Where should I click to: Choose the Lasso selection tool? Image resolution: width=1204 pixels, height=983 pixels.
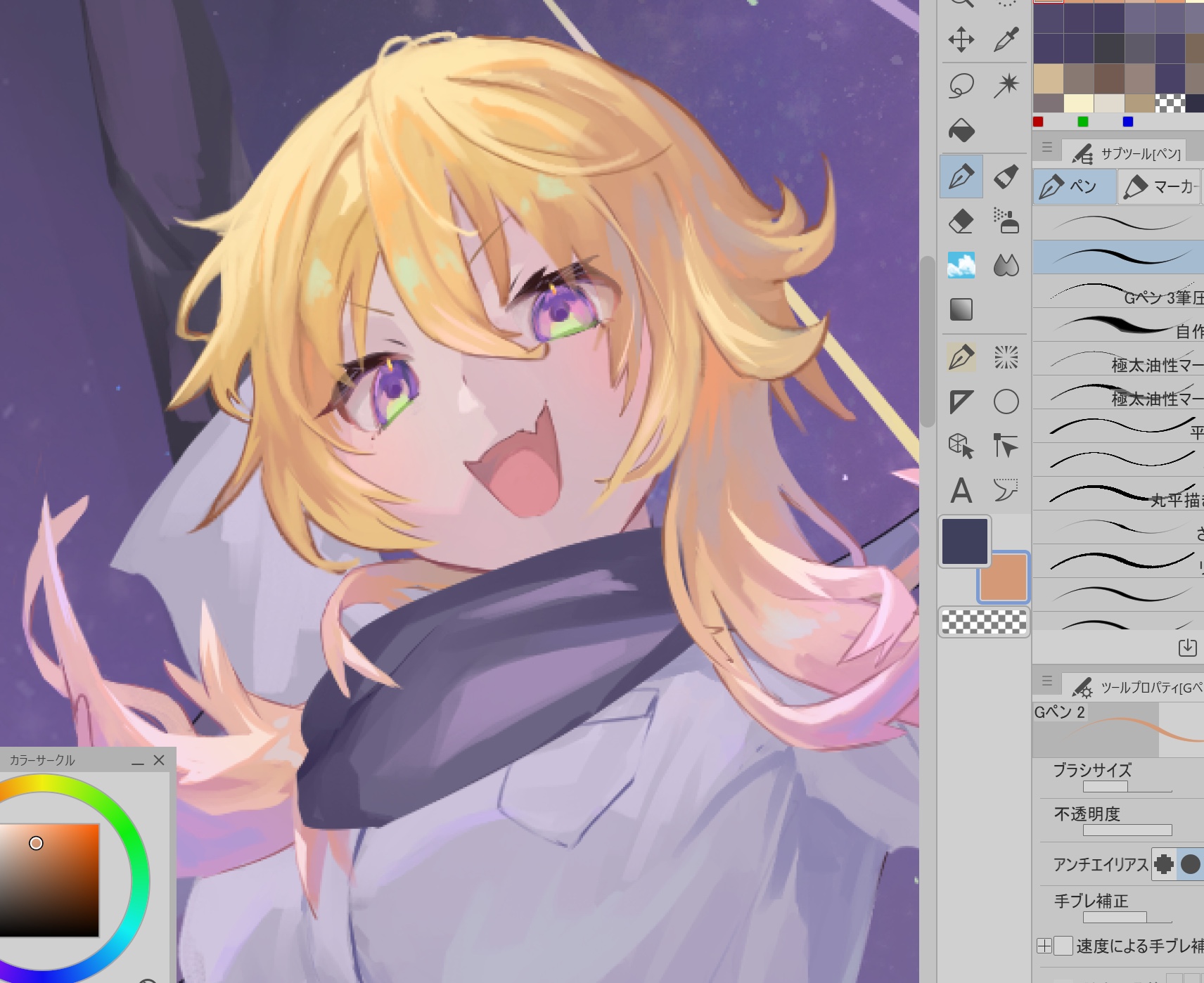pos(961,86)
